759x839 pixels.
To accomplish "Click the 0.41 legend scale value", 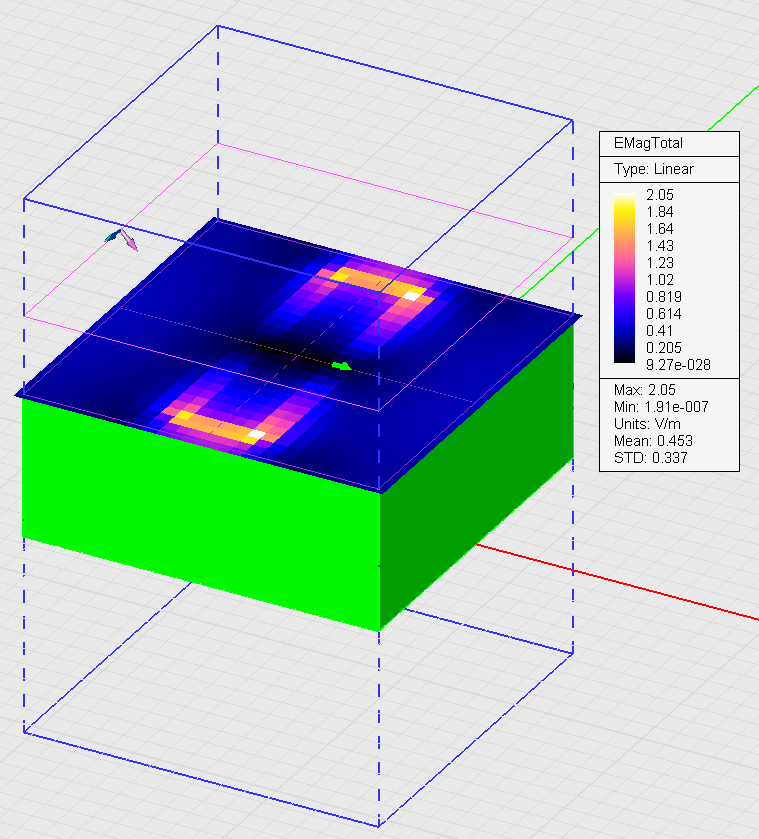I will point(661,330).
